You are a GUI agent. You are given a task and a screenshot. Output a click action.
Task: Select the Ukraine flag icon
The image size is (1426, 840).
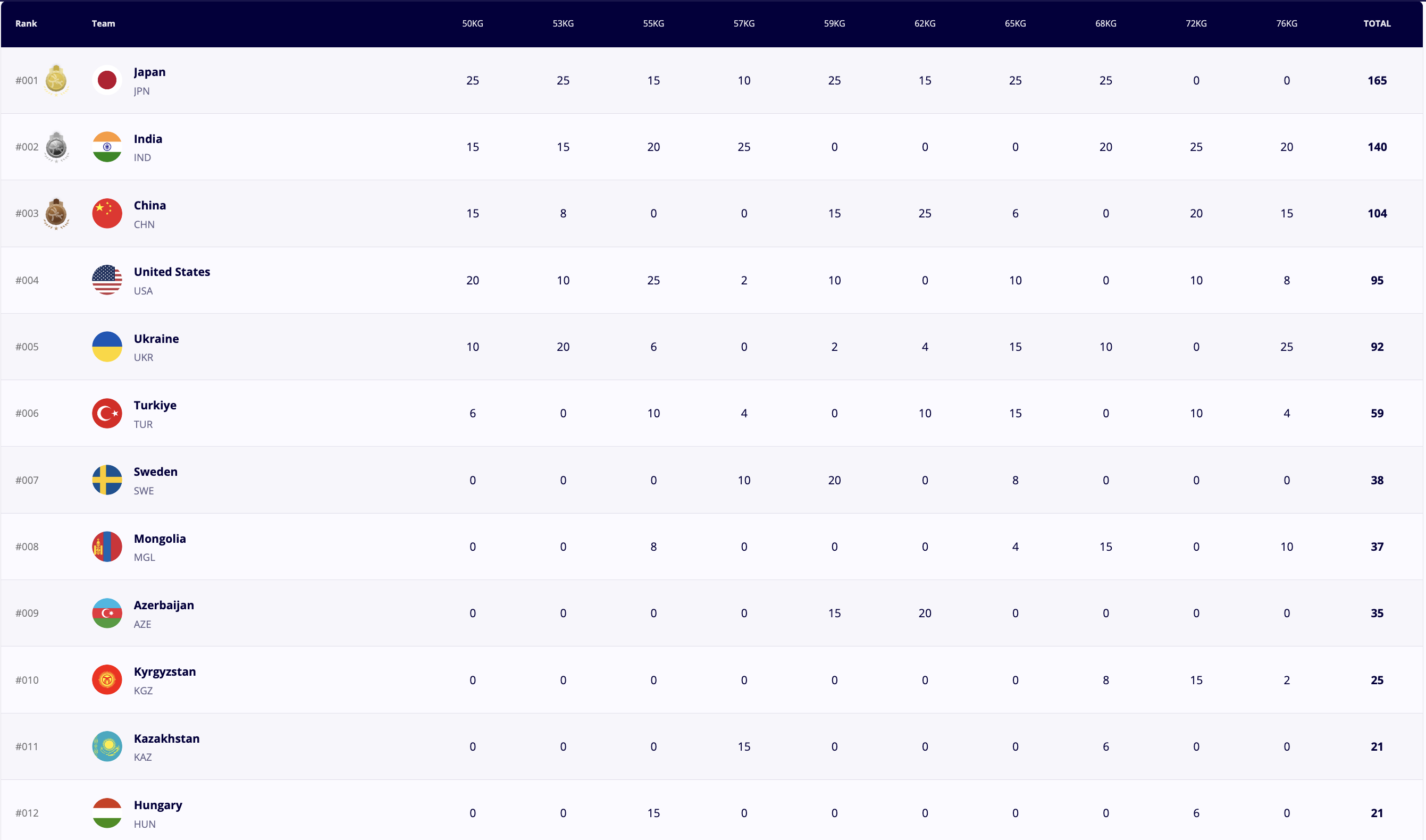coord(107,347)
